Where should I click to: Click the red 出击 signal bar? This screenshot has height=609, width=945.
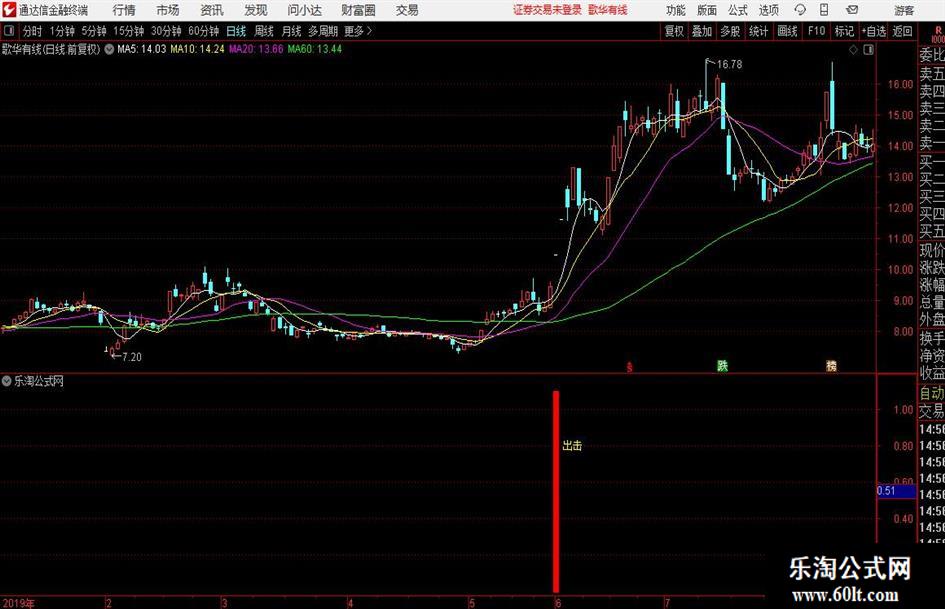[556, 491]
